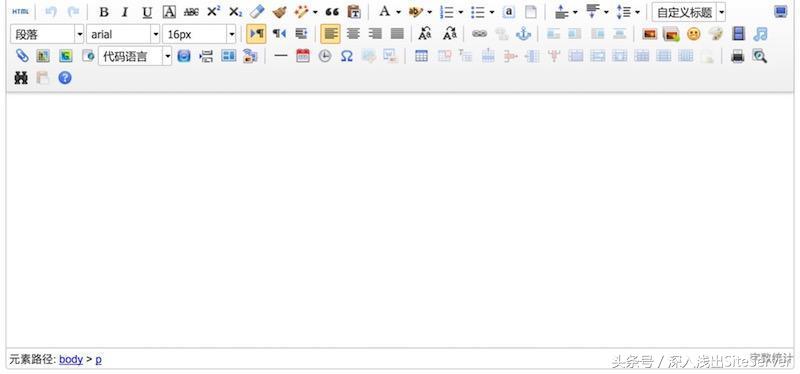
Task: Insert an emoticon with the smiley icon
Action: click(x=693, y=34)
